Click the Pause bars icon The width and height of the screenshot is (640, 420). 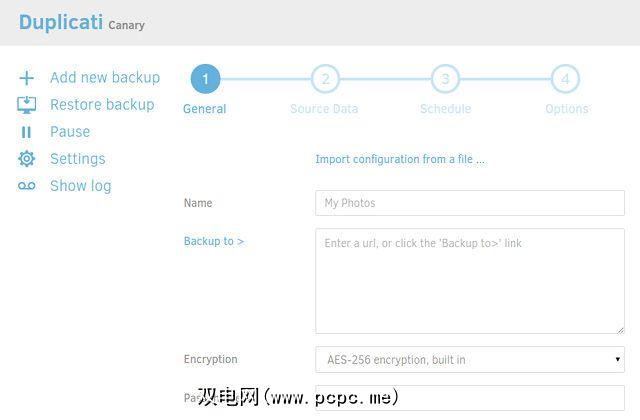pos(26,132)
